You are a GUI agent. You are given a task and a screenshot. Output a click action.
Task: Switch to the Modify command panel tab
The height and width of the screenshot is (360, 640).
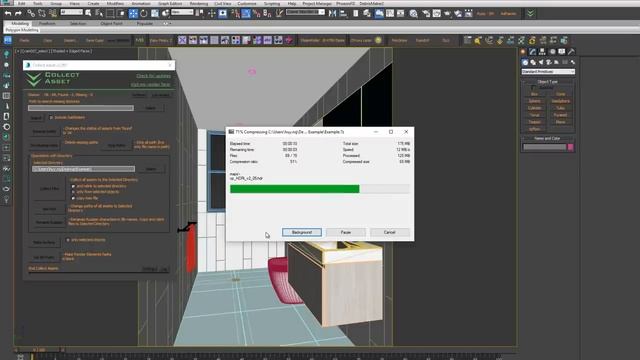tap(533, 51)
